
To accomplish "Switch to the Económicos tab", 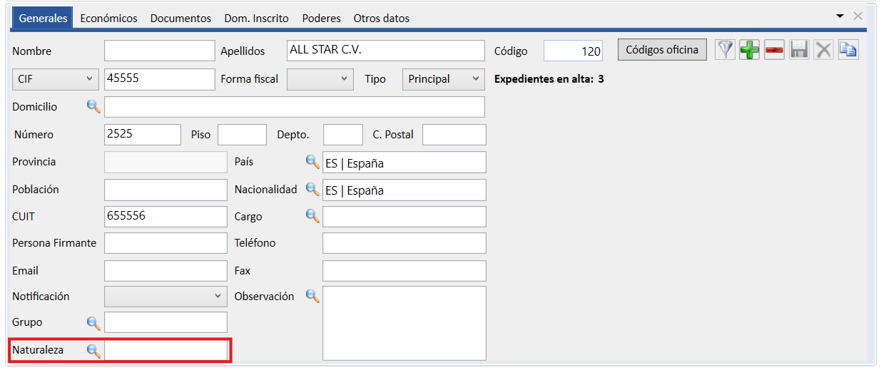I will 108,19.
